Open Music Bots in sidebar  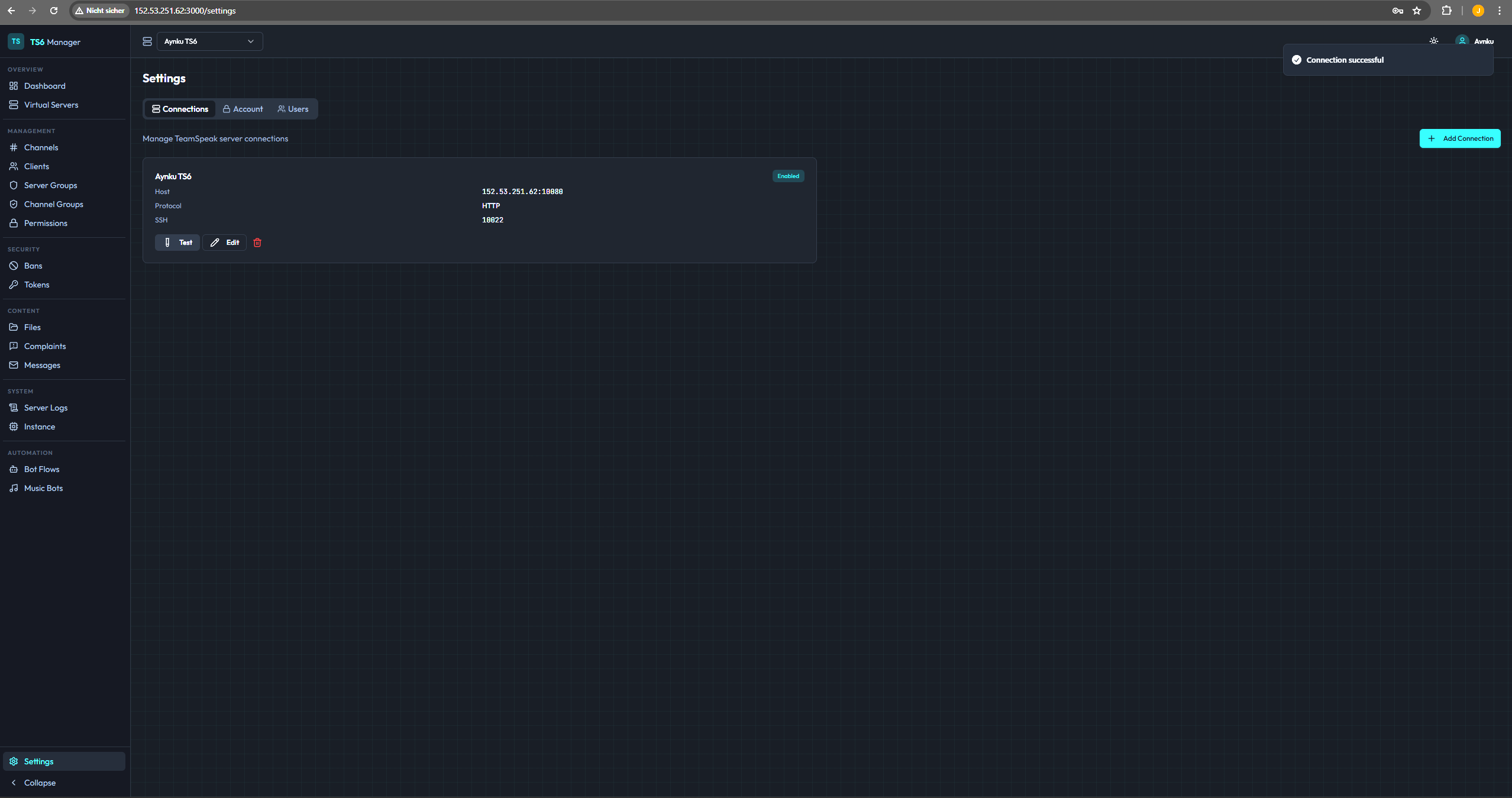point(43,488)
